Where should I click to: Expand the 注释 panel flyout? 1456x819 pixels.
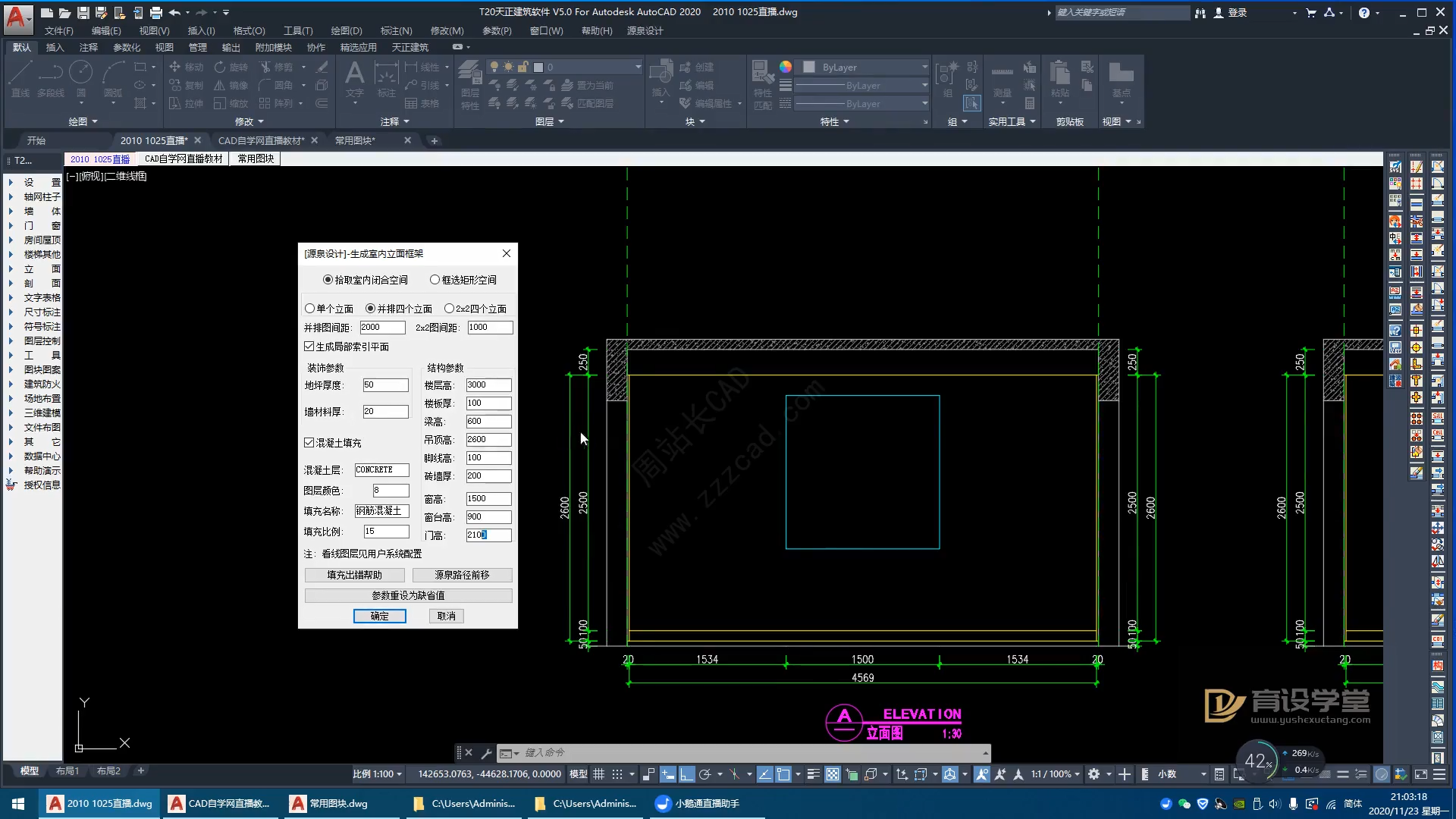[395, 121]
